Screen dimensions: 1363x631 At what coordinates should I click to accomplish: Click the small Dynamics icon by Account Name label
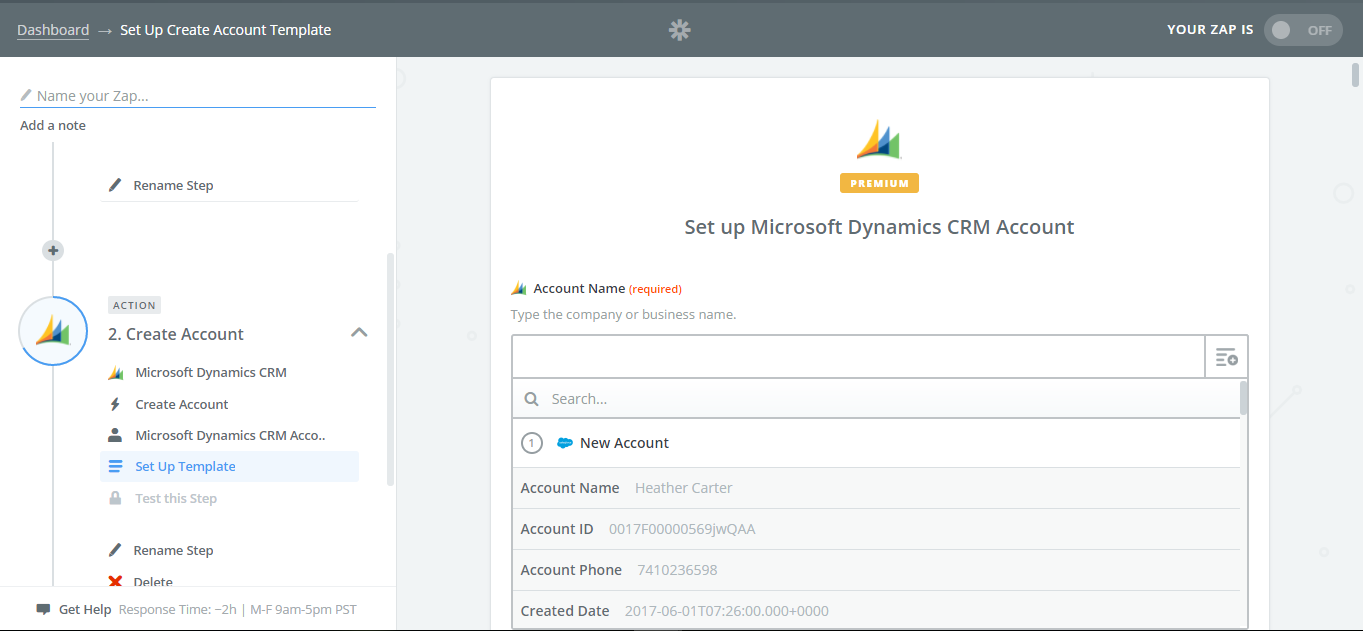tap(519, 289)
